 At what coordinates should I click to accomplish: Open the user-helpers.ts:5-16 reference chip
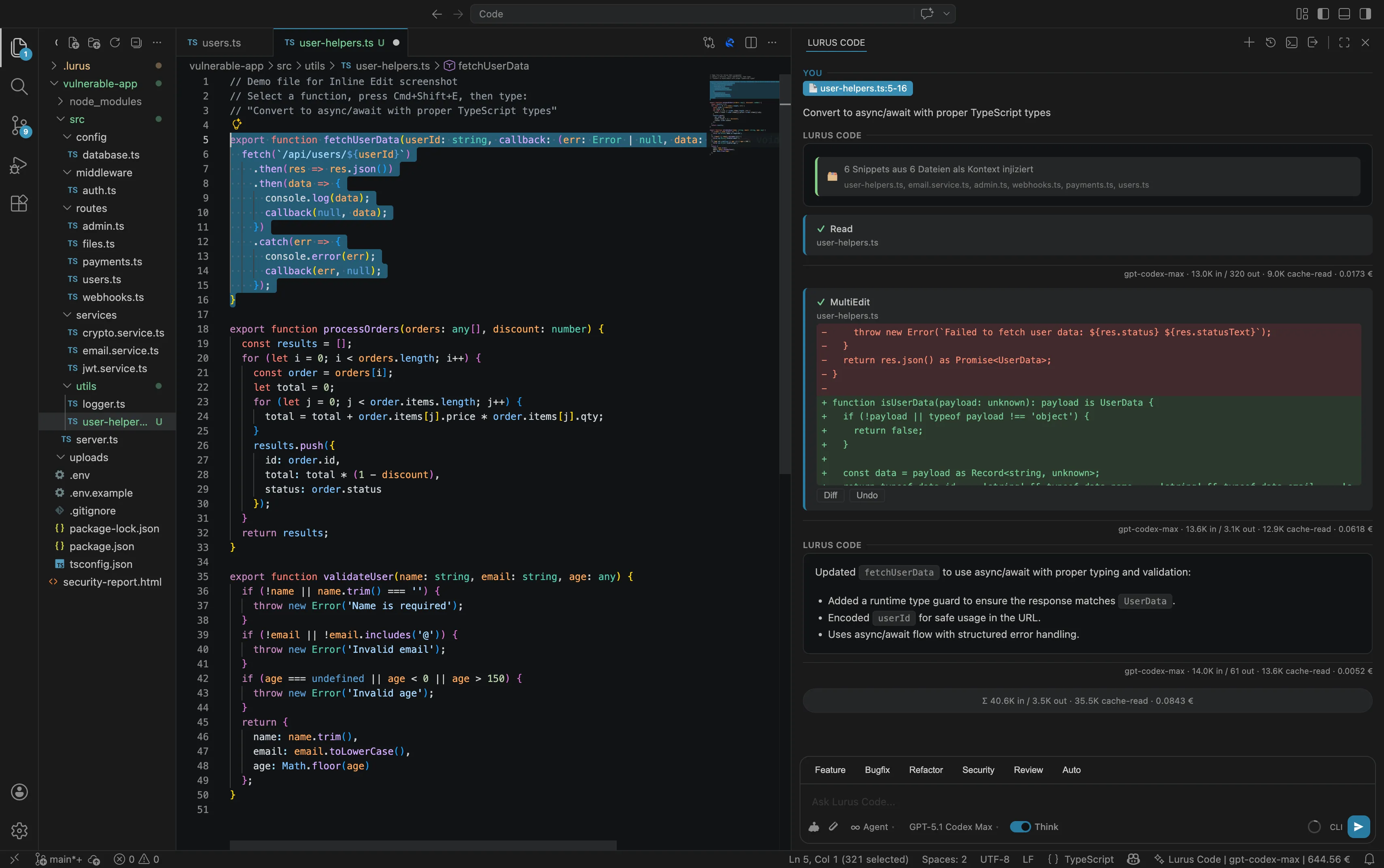[x=858, y=88]
